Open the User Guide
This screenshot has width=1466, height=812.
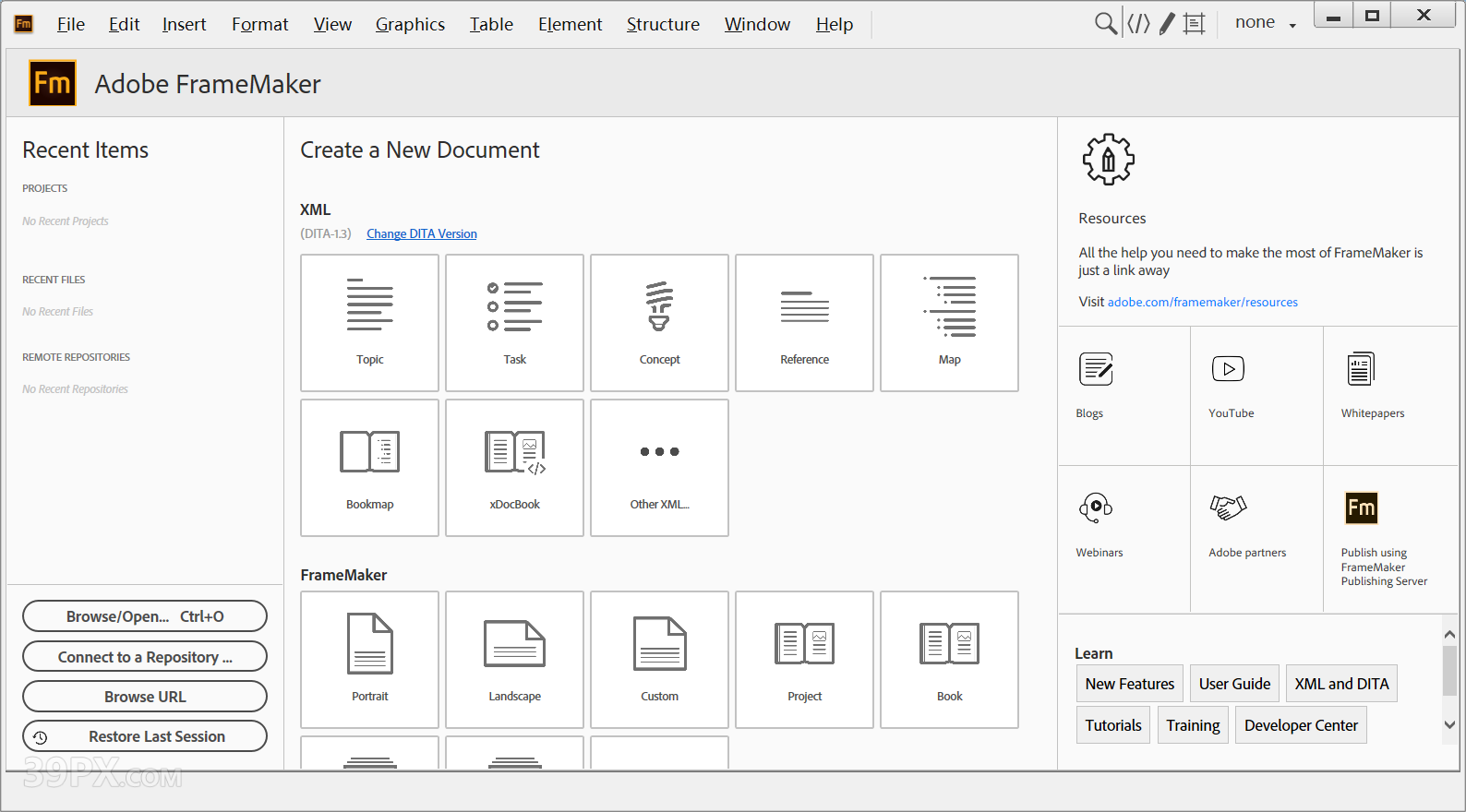1234,684
